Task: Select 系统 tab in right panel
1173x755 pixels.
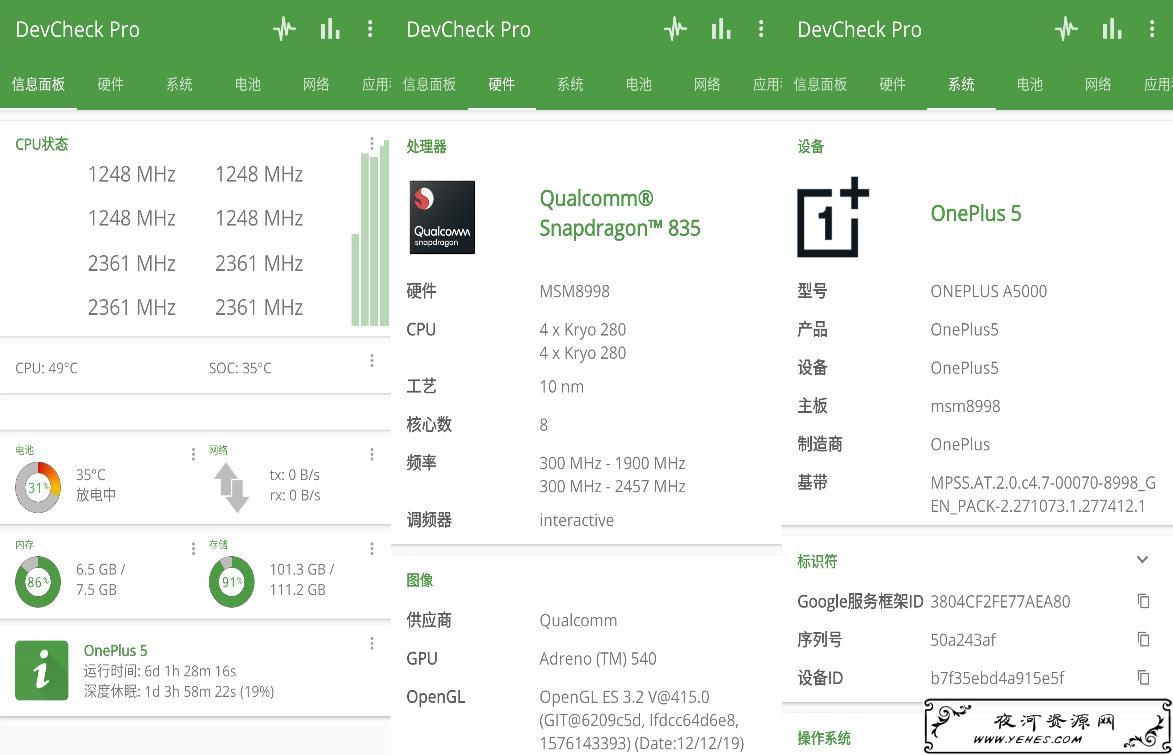Action: point(961,84)
